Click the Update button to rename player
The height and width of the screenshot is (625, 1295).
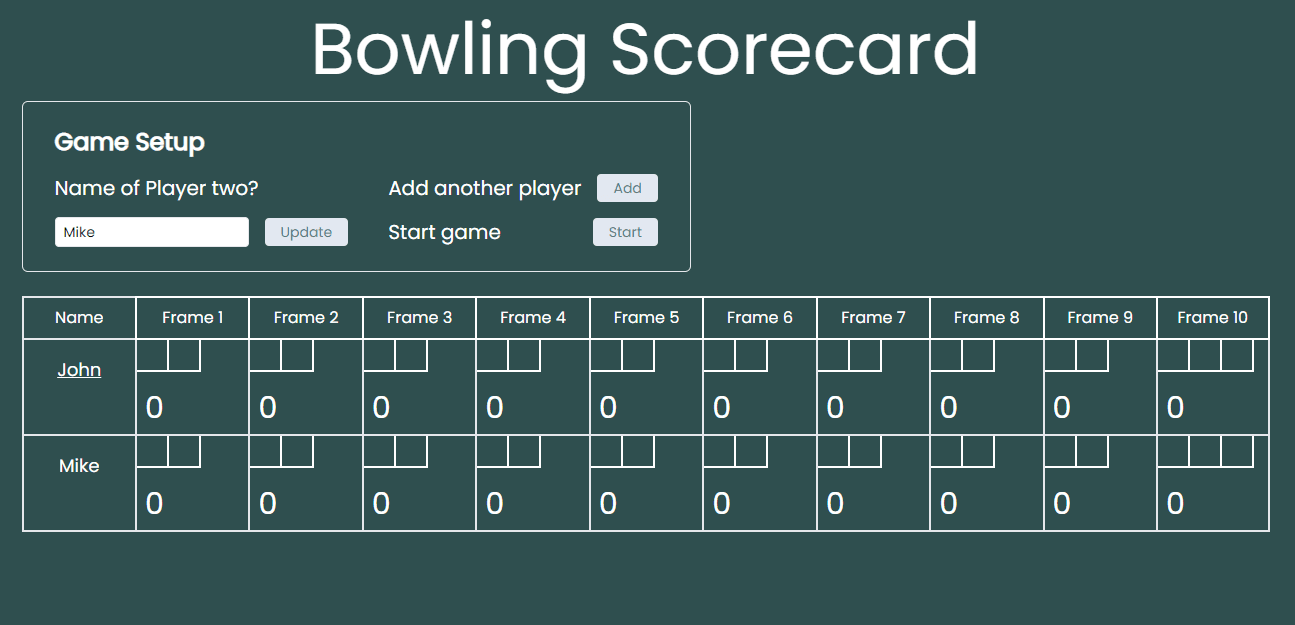(x=306, y=231)
